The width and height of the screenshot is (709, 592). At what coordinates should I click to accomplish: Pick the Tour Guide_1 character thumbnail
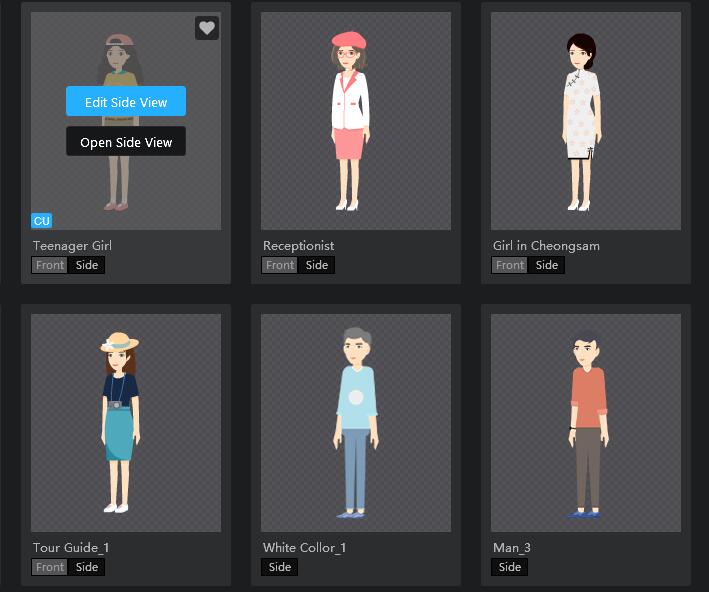pyautogui.click(x=126, y=423)
